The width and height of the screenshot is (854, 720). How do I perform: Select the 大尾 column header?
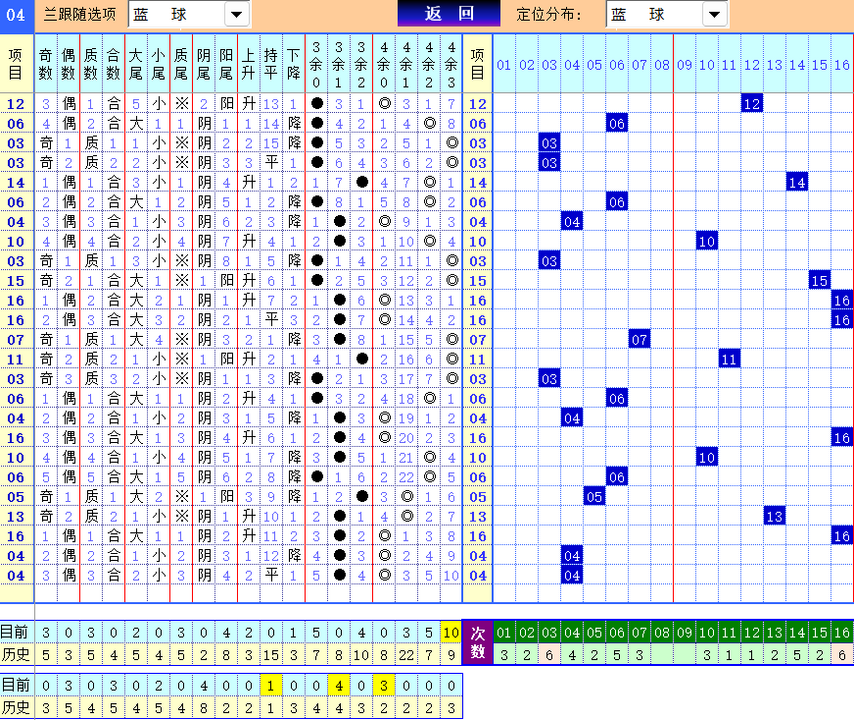point(136,64)
